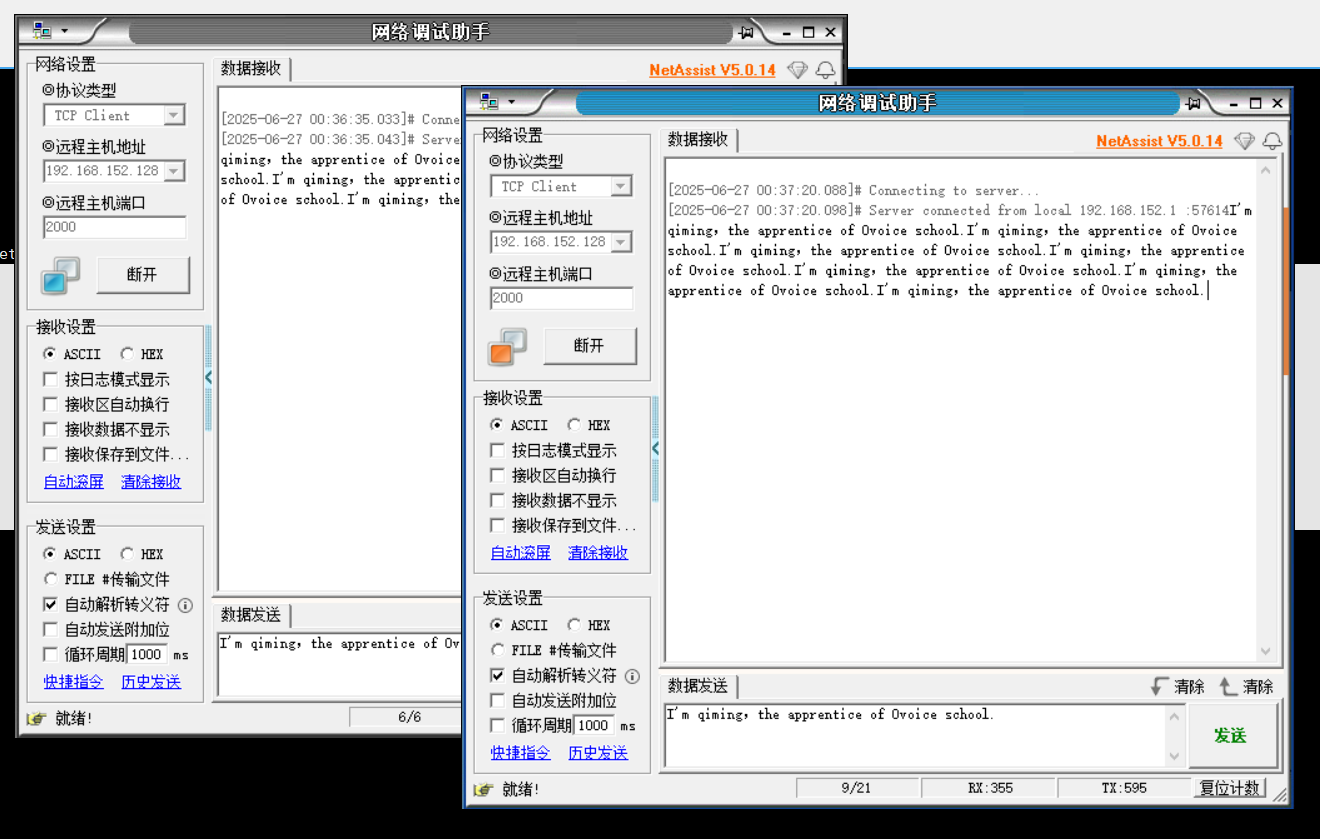
Task: Click the 发送 send button
Action: tap(1231, 736)
